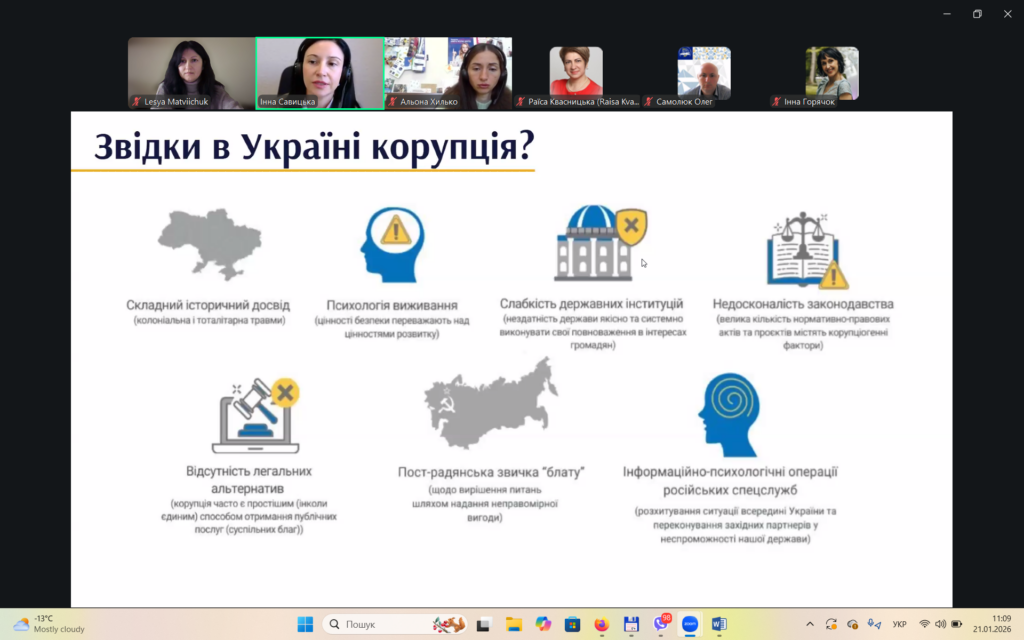Click the Zoom icon in the taskbar
This screenshot has width=1024, height=640.
pos(690,624)
